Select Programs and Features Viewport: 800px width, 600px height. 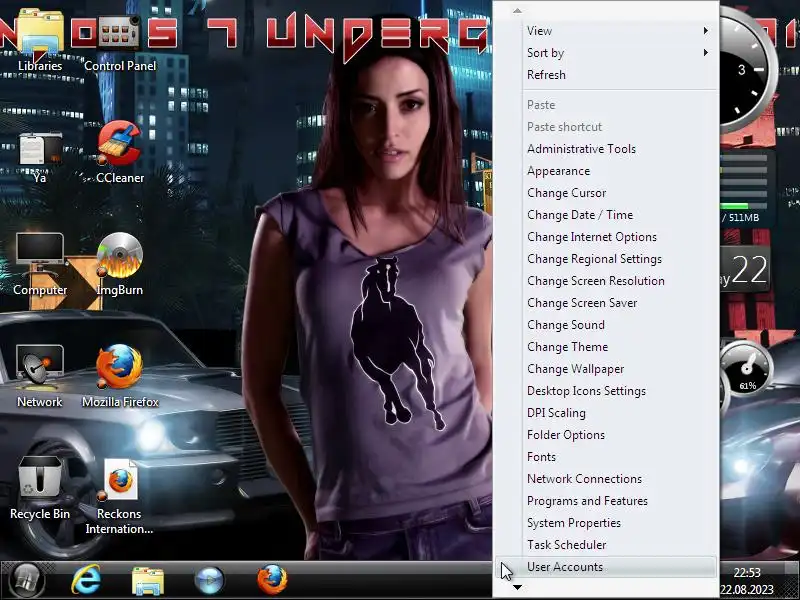[619, 499]
